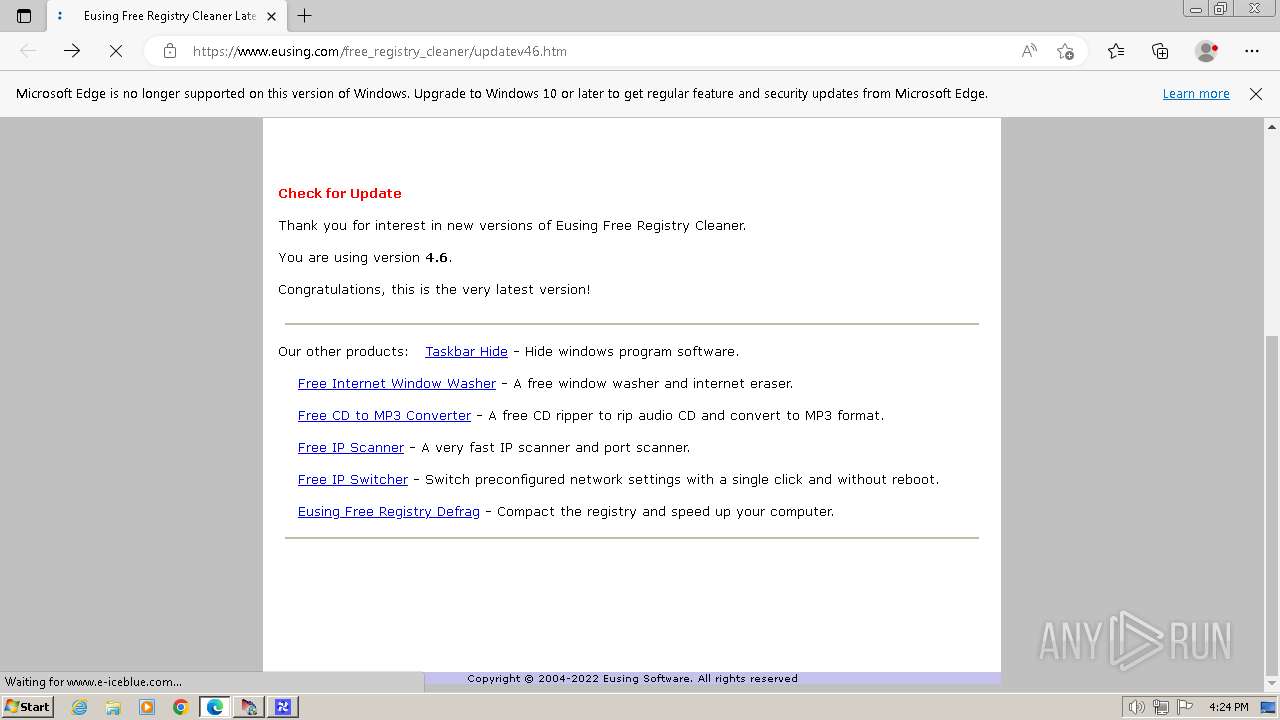Open Free Internet Window Washer link
The height and width of the screenshot is (720, 1280).
[397, 384]
